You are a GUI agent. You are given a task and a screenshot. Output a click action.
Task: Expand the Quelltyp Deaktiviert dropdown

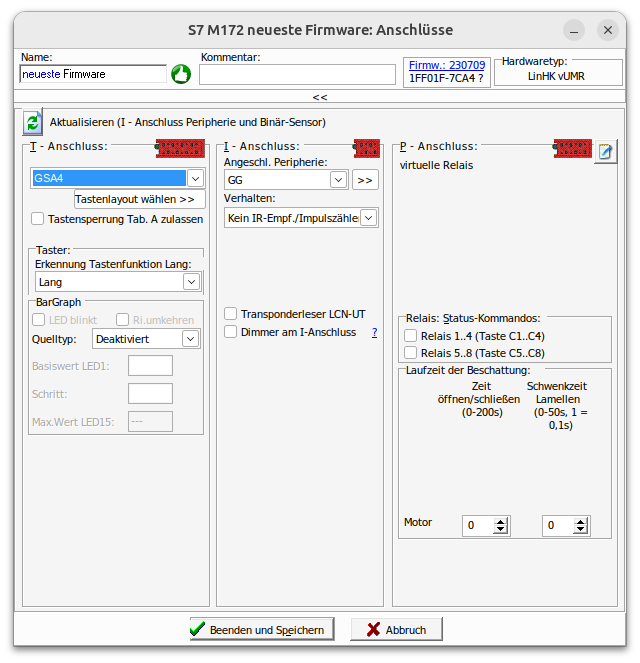191,339
